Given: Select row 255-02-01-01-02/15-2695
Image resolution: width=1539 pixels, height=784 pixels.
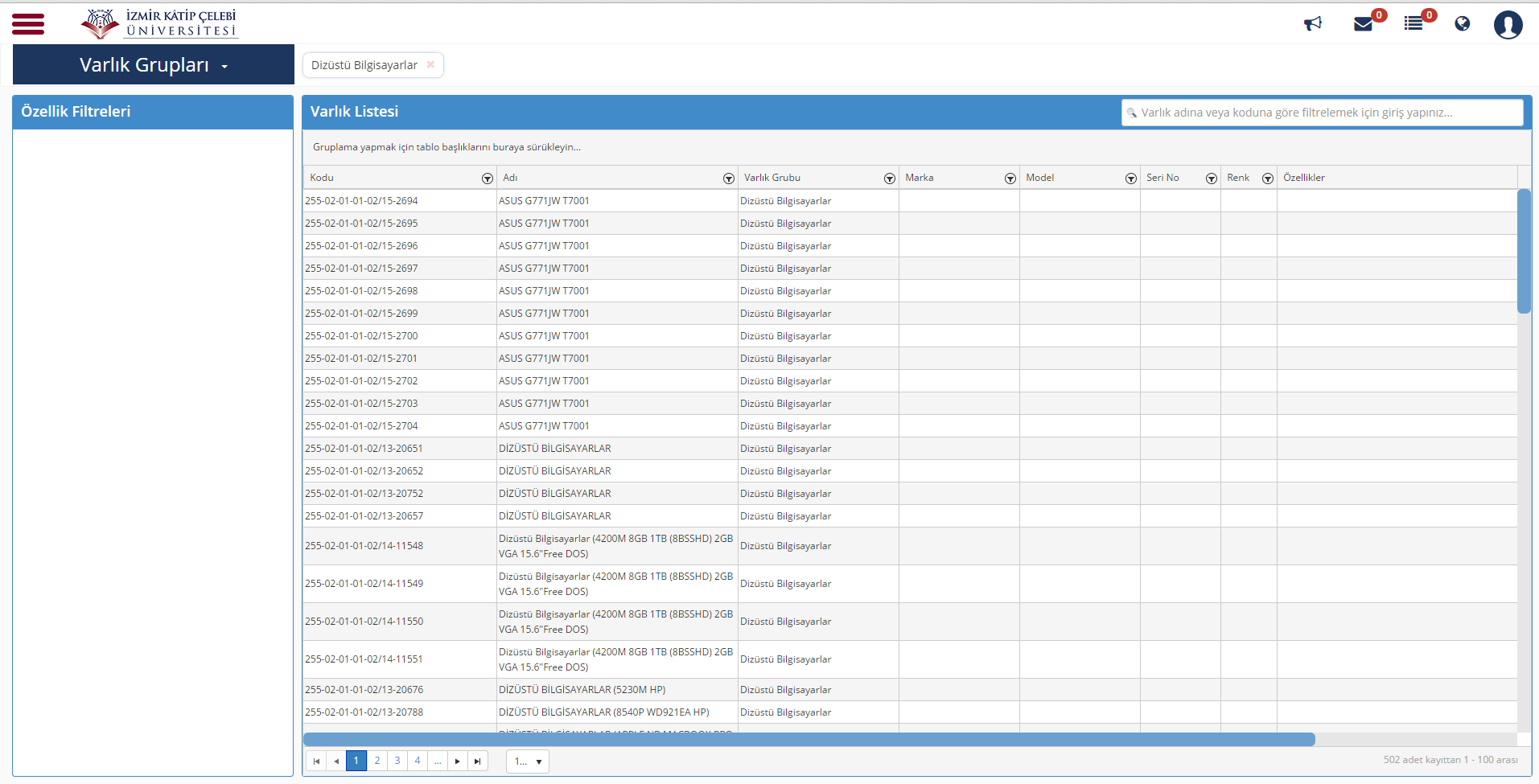Looking at the screenshot, I should pos(910,224).
